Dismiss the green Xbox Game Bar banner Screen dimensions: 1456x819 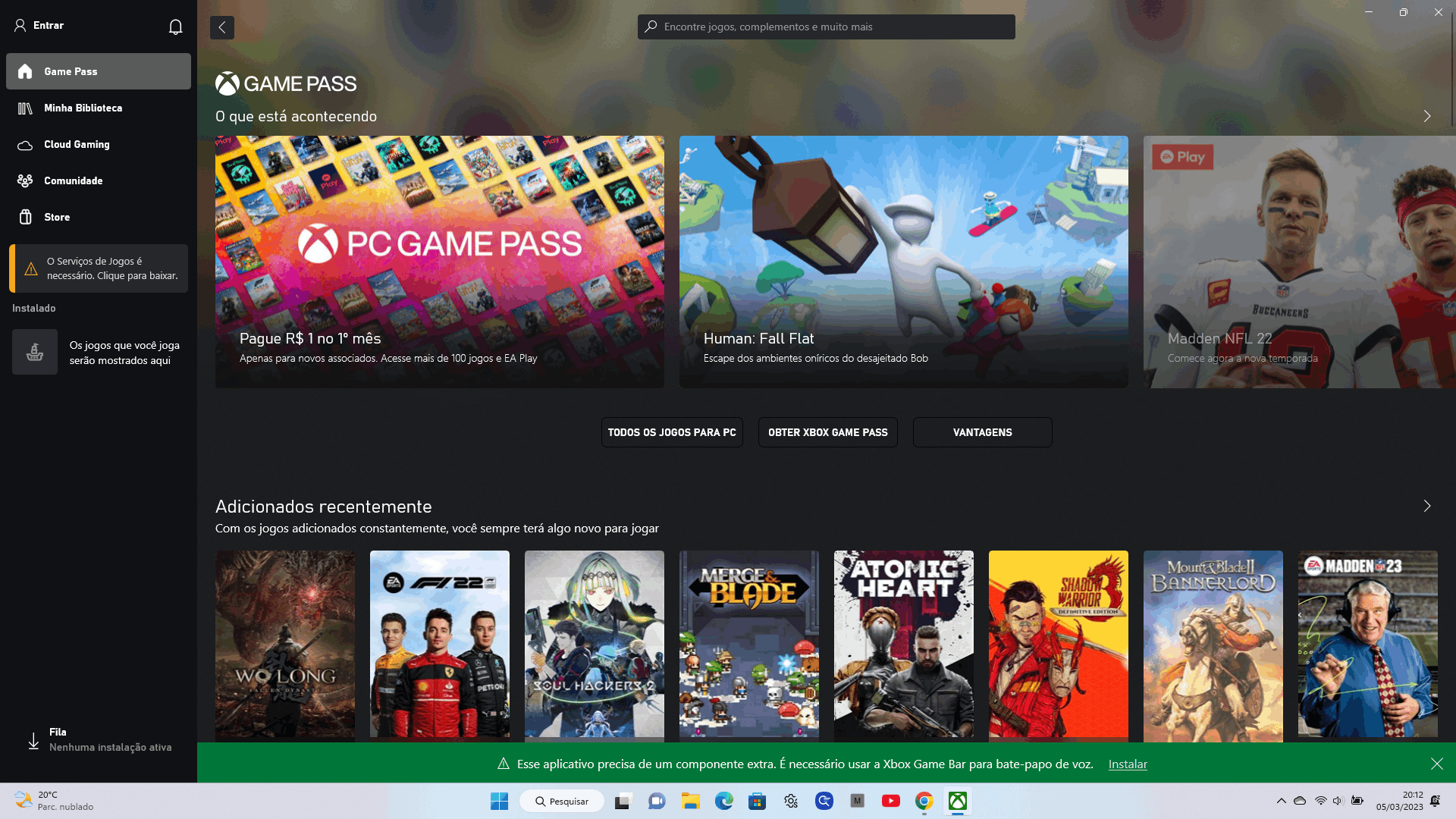click(x=1437, y=764)
